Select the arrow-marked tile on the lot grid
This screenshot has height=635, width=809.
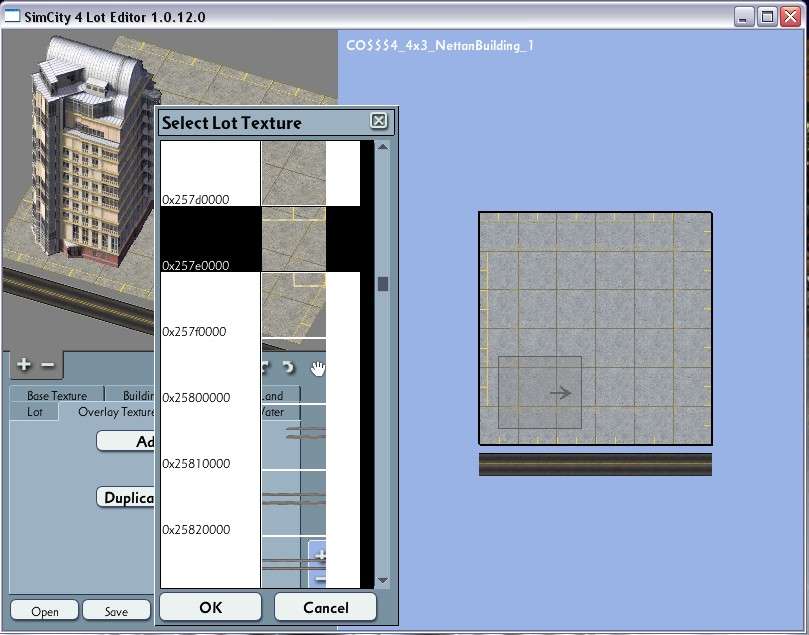click(x=540, y=392)
